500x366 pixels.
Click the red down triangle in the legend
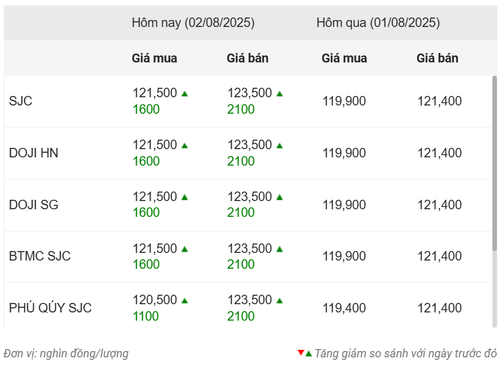click(x=301, y=352)
